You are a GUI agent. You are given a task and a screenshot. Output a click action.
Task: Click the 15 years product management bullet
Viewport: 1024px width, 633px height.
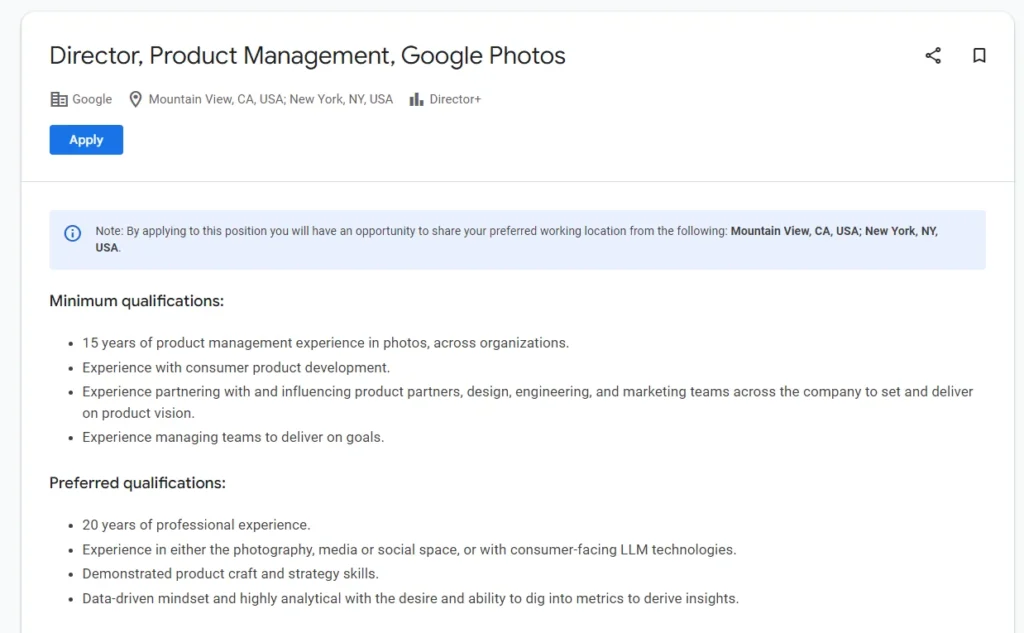325,343
